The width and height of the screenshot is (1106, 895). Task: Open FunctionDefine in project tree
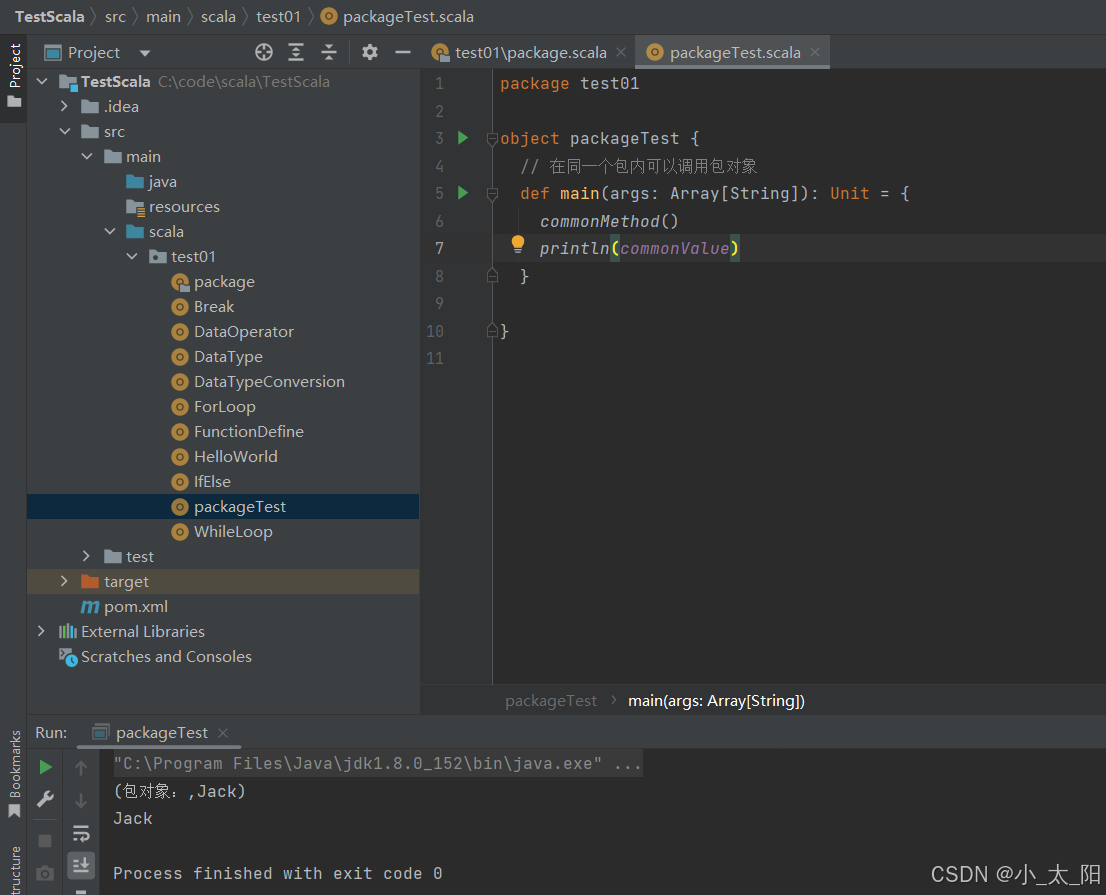(x=238, y=432)
